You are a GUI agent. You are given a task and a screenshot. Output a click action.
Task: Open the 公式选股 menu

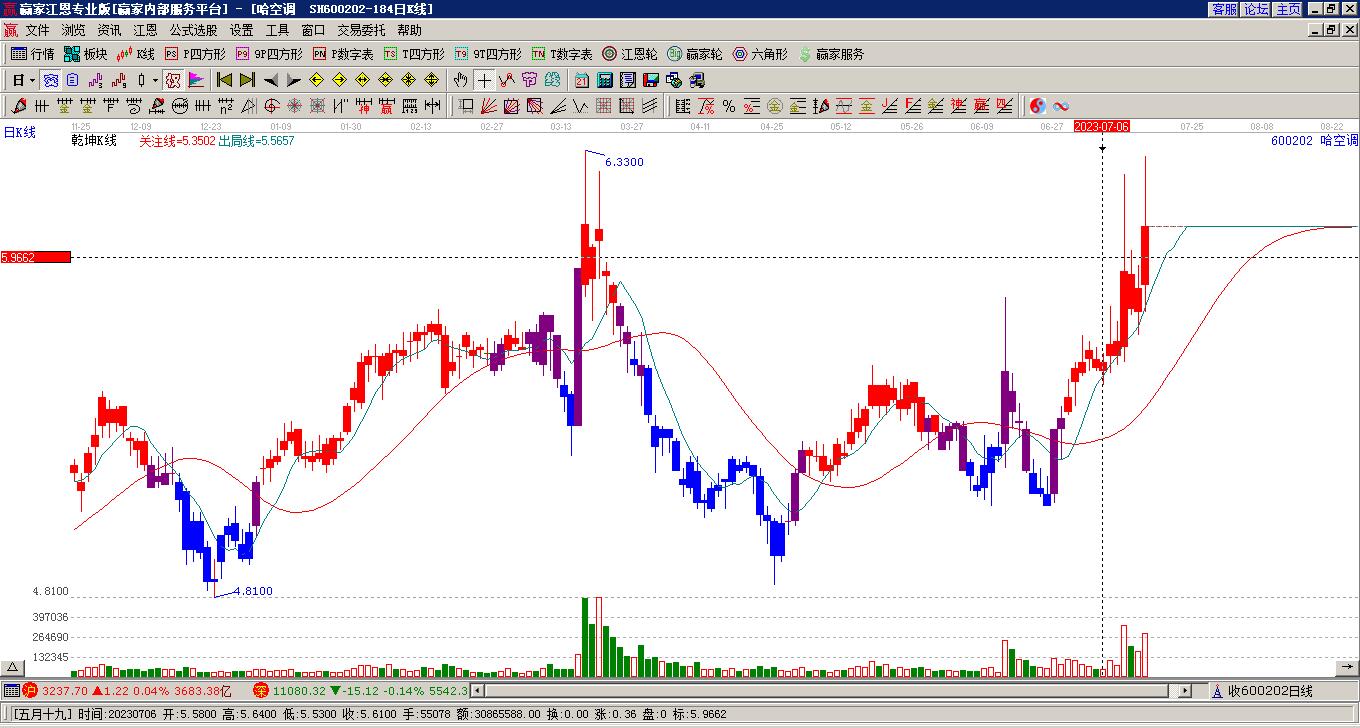click(194, 31)
